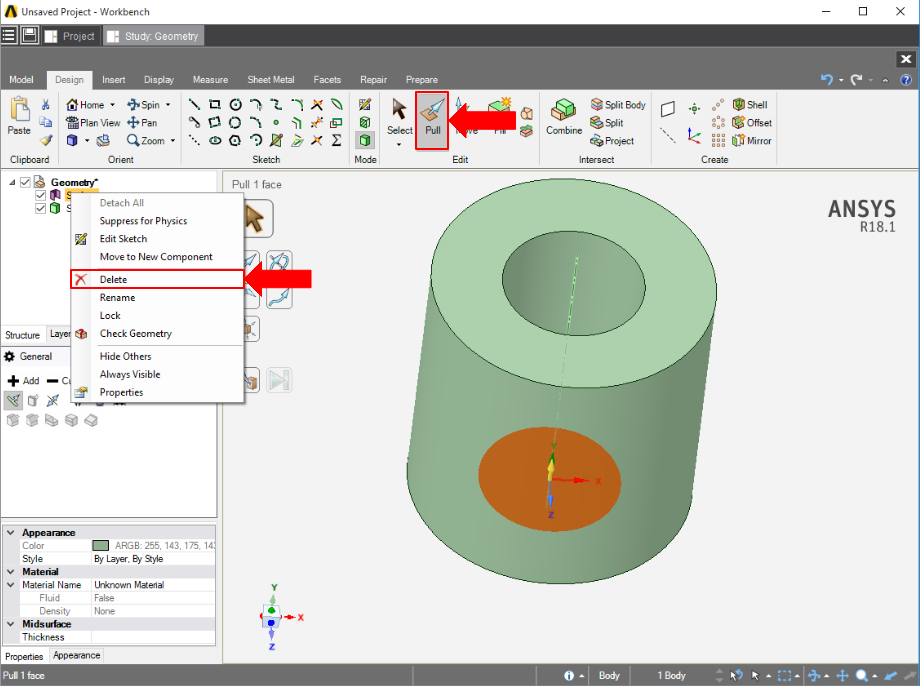
Task: Open the Select tool dropdown arrow
Action: tap(399, 144)
